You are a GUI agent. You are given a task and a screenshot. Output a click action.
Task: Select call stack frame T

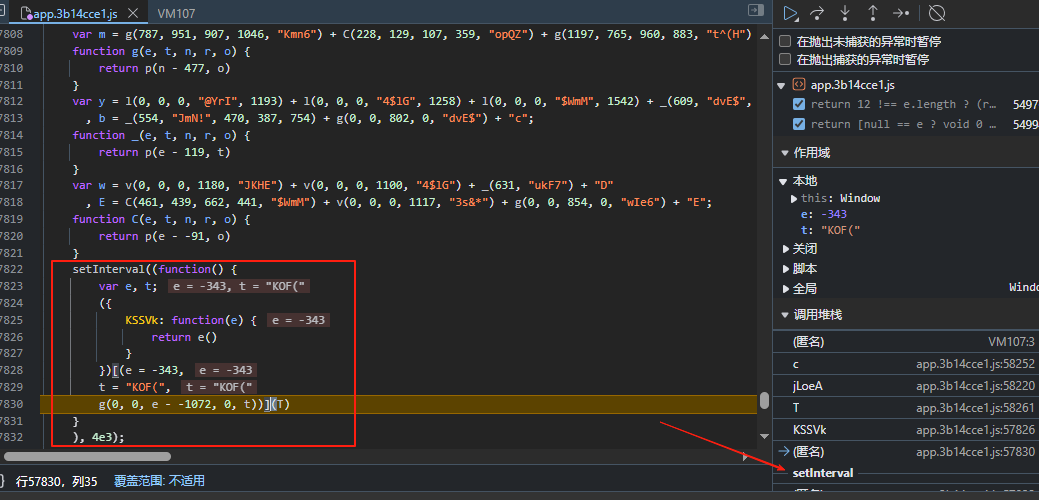(x=906, y=408)
